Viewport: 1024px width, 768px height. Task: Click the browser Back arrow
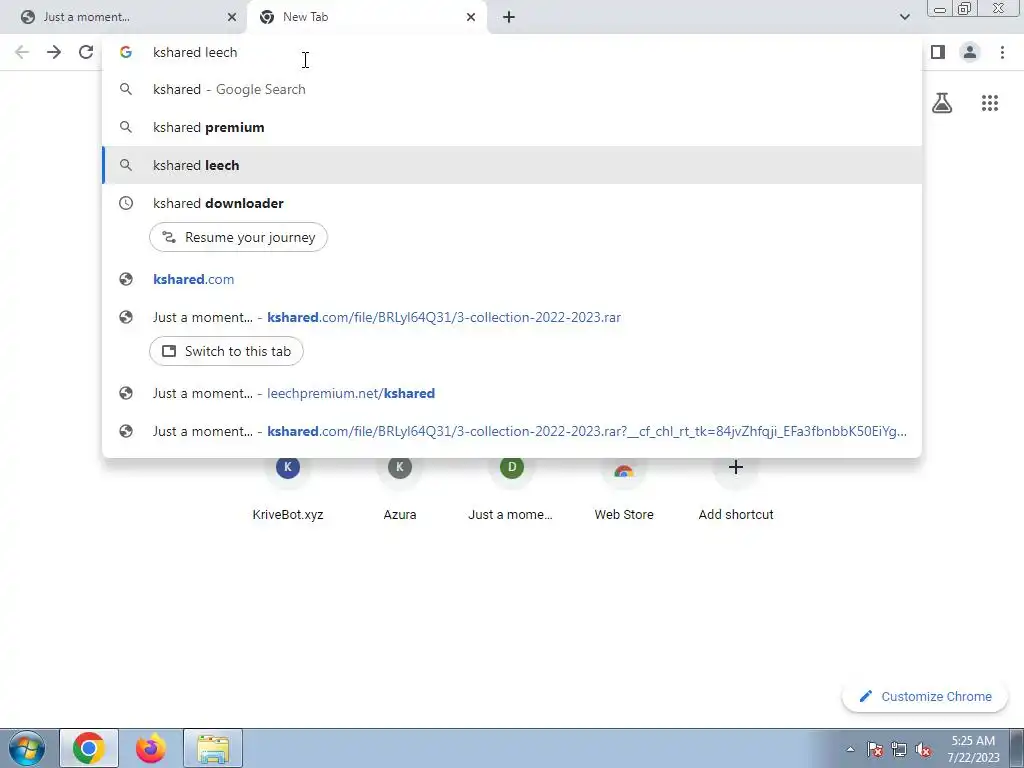coord(22,52)
